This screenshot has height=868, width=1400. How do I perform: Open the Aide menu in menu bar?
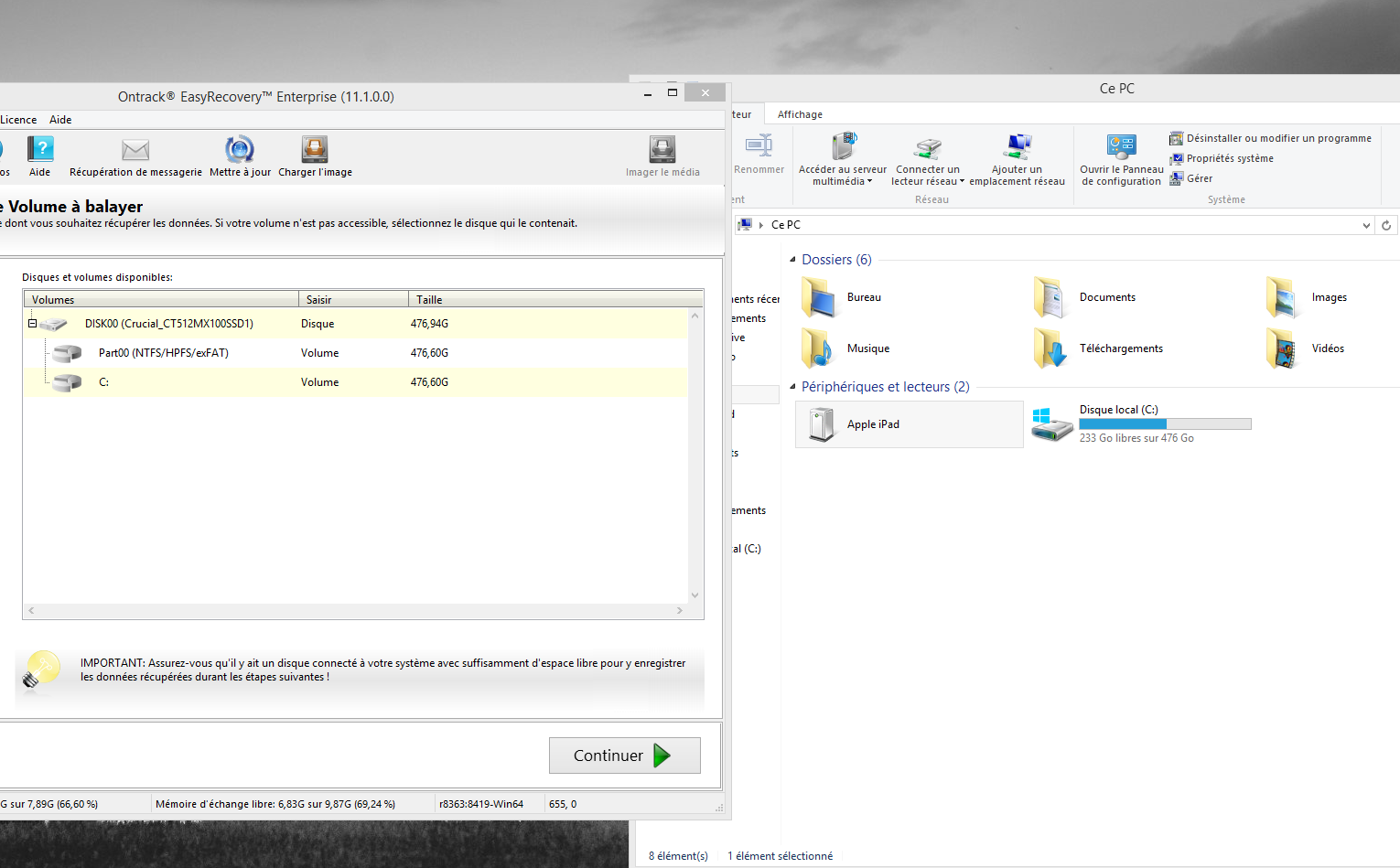pos(60,120)
